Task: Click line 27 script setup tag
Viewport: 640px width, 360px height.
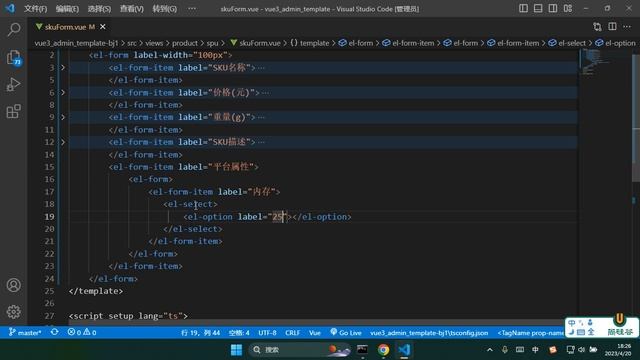Action: [128, 316]
